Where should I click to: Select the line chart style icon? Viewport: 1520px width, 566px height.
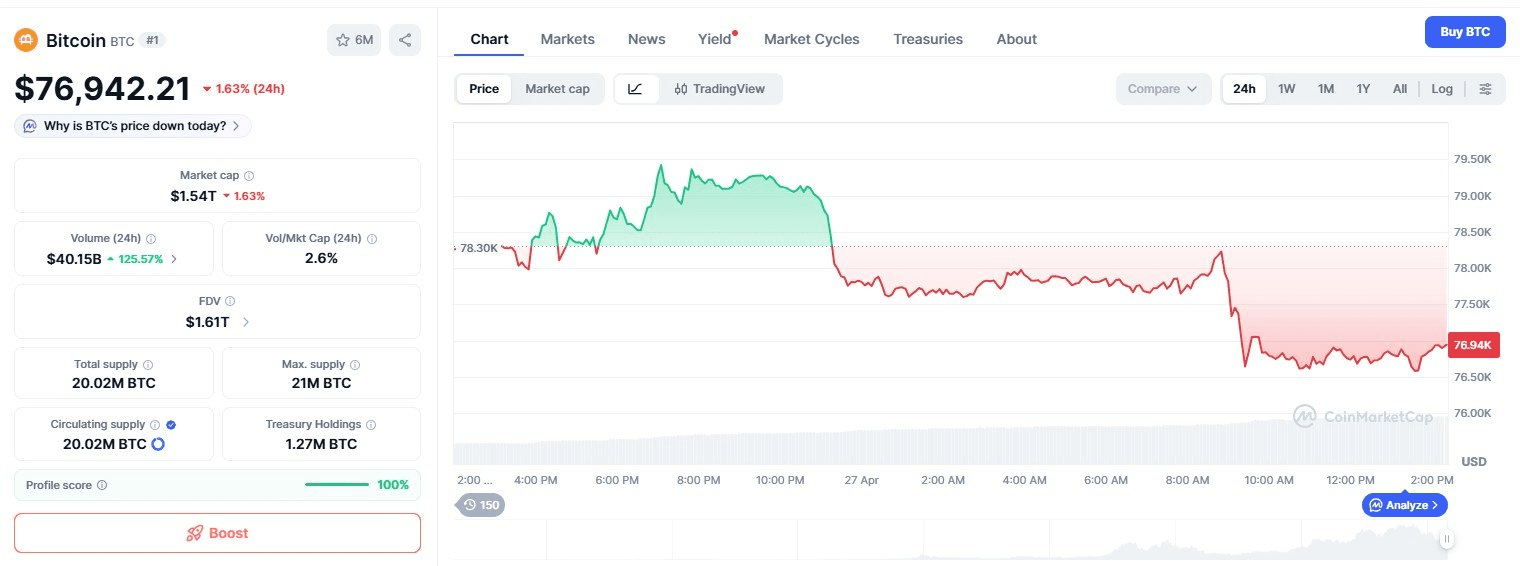[x=635, y=89]
